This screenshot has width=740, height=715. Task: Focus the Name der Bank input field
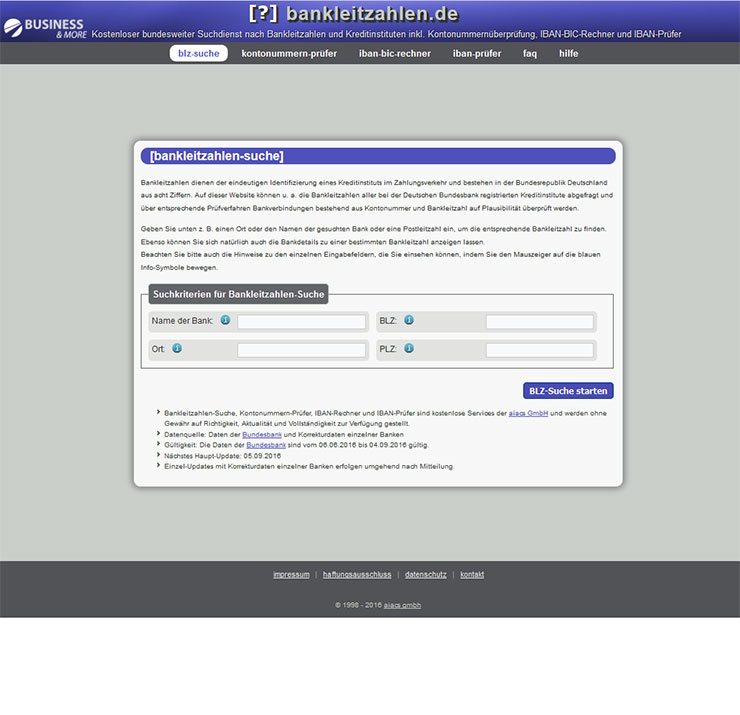(302, 322)
